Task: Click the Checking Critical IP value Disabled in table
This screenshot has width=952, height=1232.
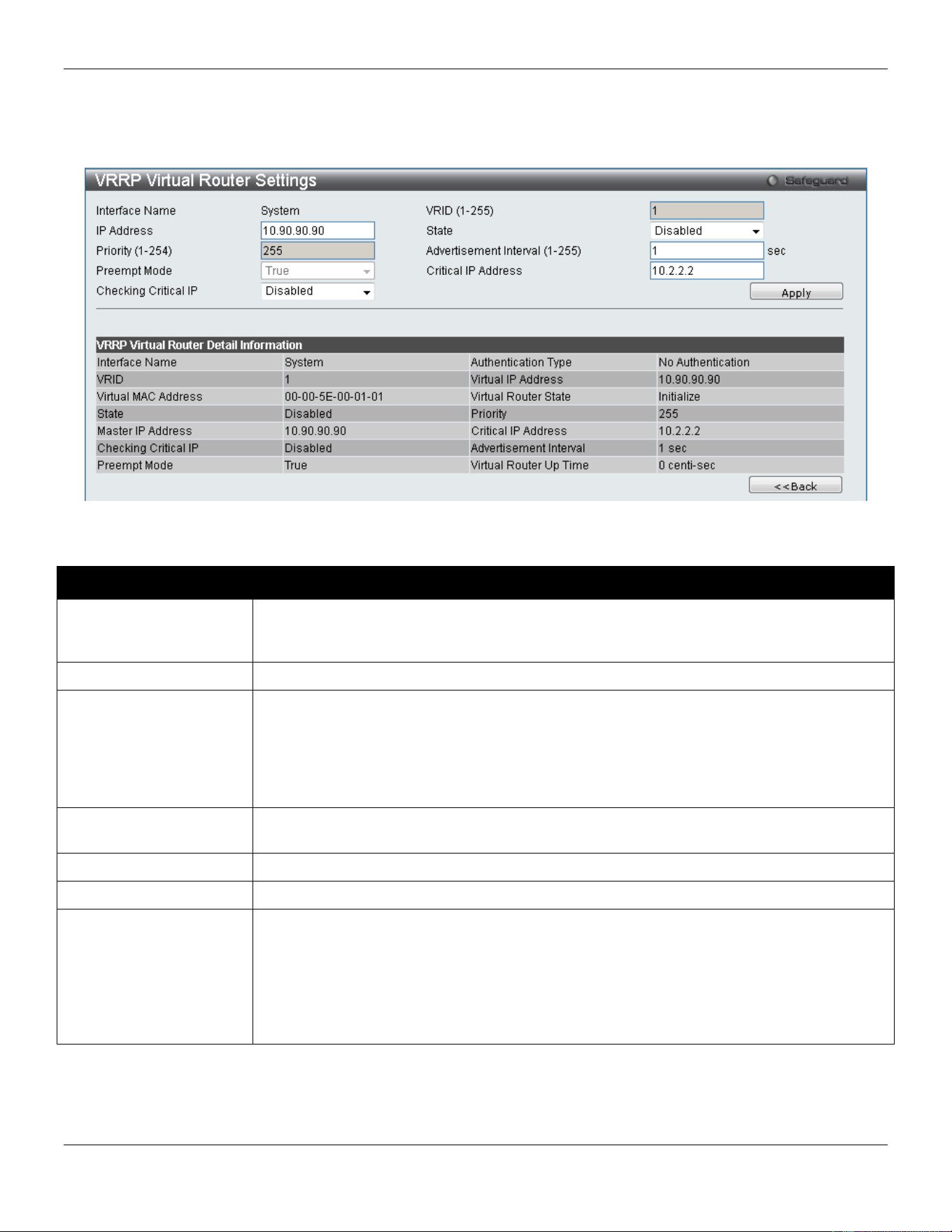Action: pyautogui.click(x=308, y=448)
